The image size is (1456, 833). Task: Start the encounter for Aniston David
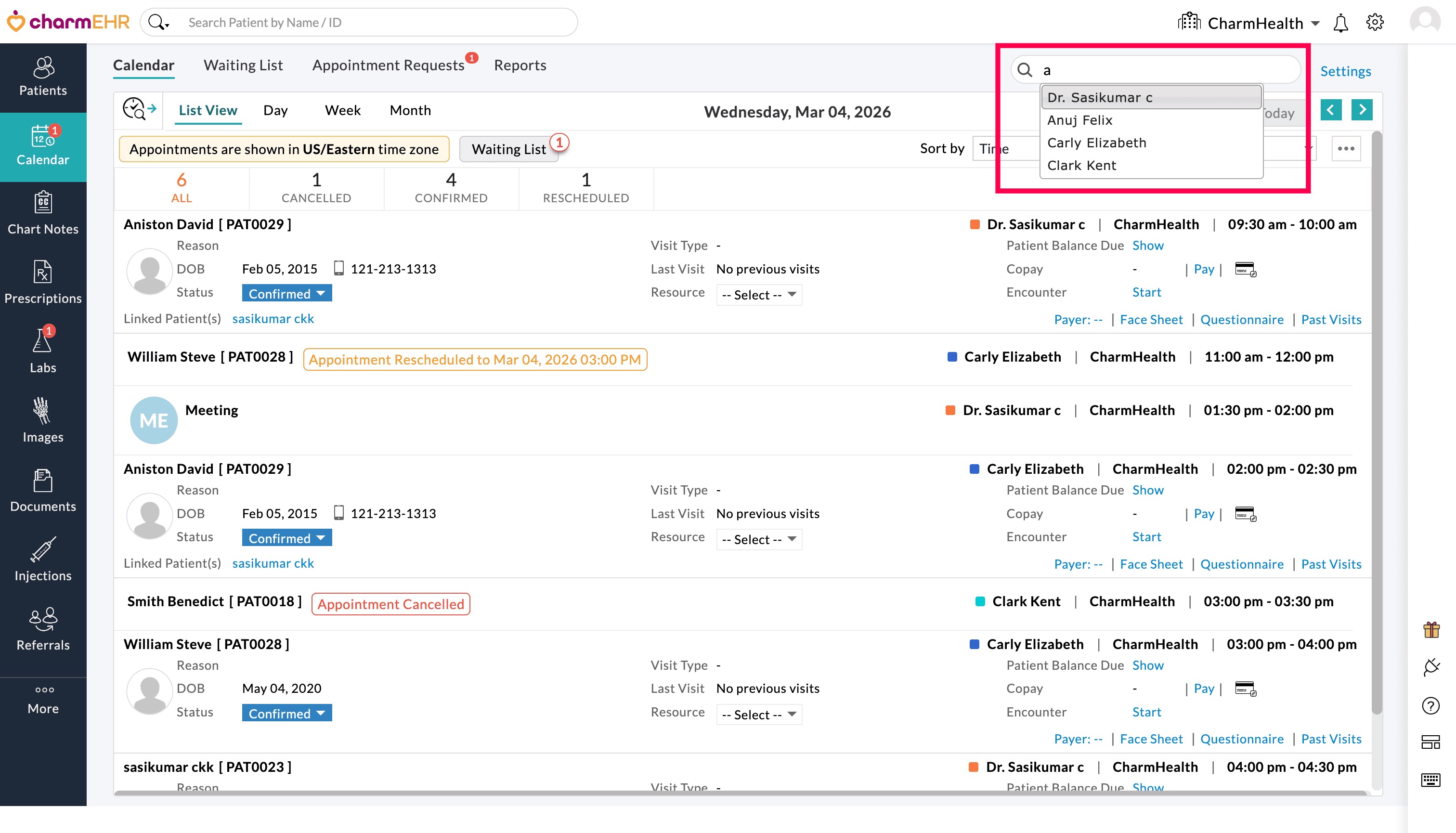[1146, 292]
